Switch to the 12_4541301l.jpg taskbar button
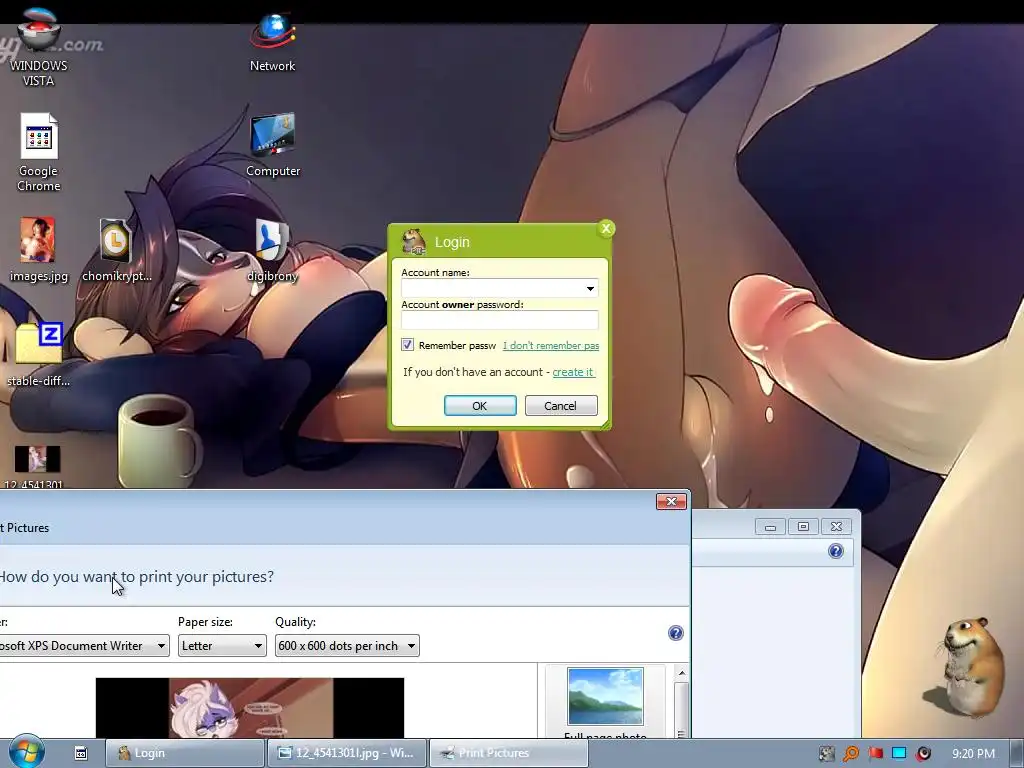The image size is (1024, 768). (x=347, y=753)
